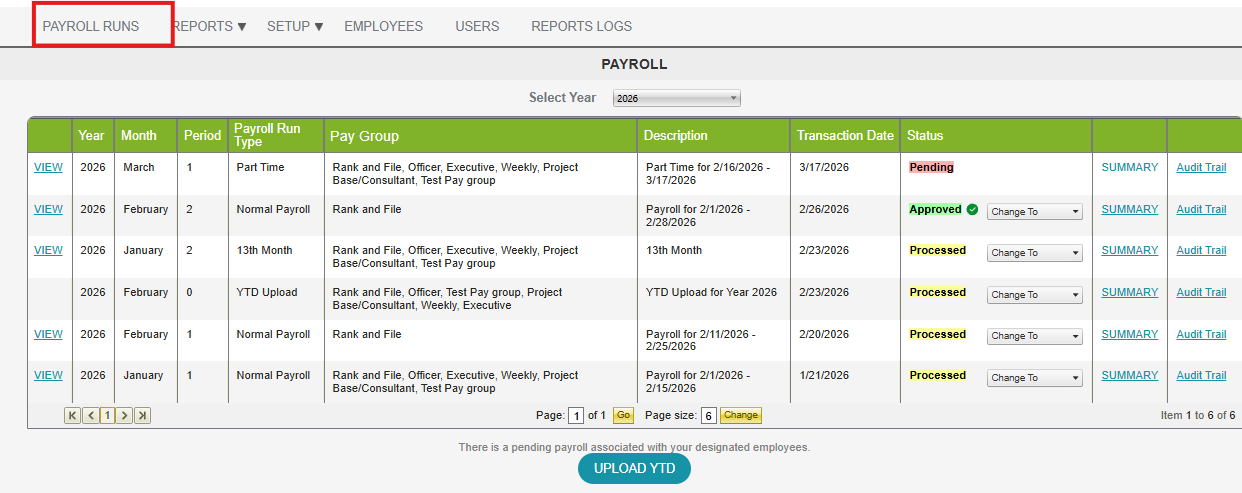Open Change To dropdown for YTD Upload row
This screenshot has height=493, width=1242.
(1034, 295)
